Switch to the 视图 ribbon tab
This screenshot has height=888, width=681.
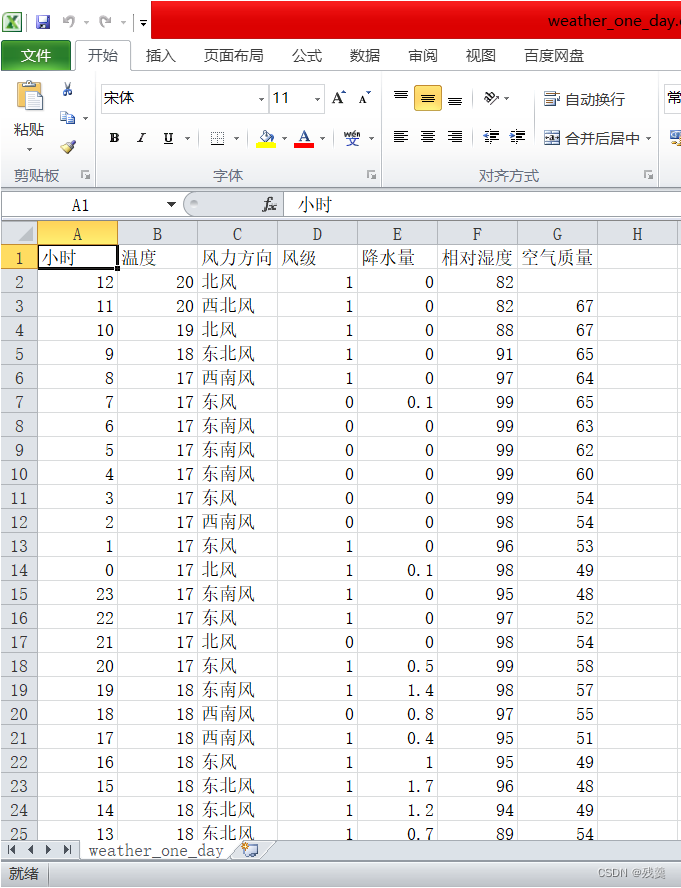coord(480,56)
